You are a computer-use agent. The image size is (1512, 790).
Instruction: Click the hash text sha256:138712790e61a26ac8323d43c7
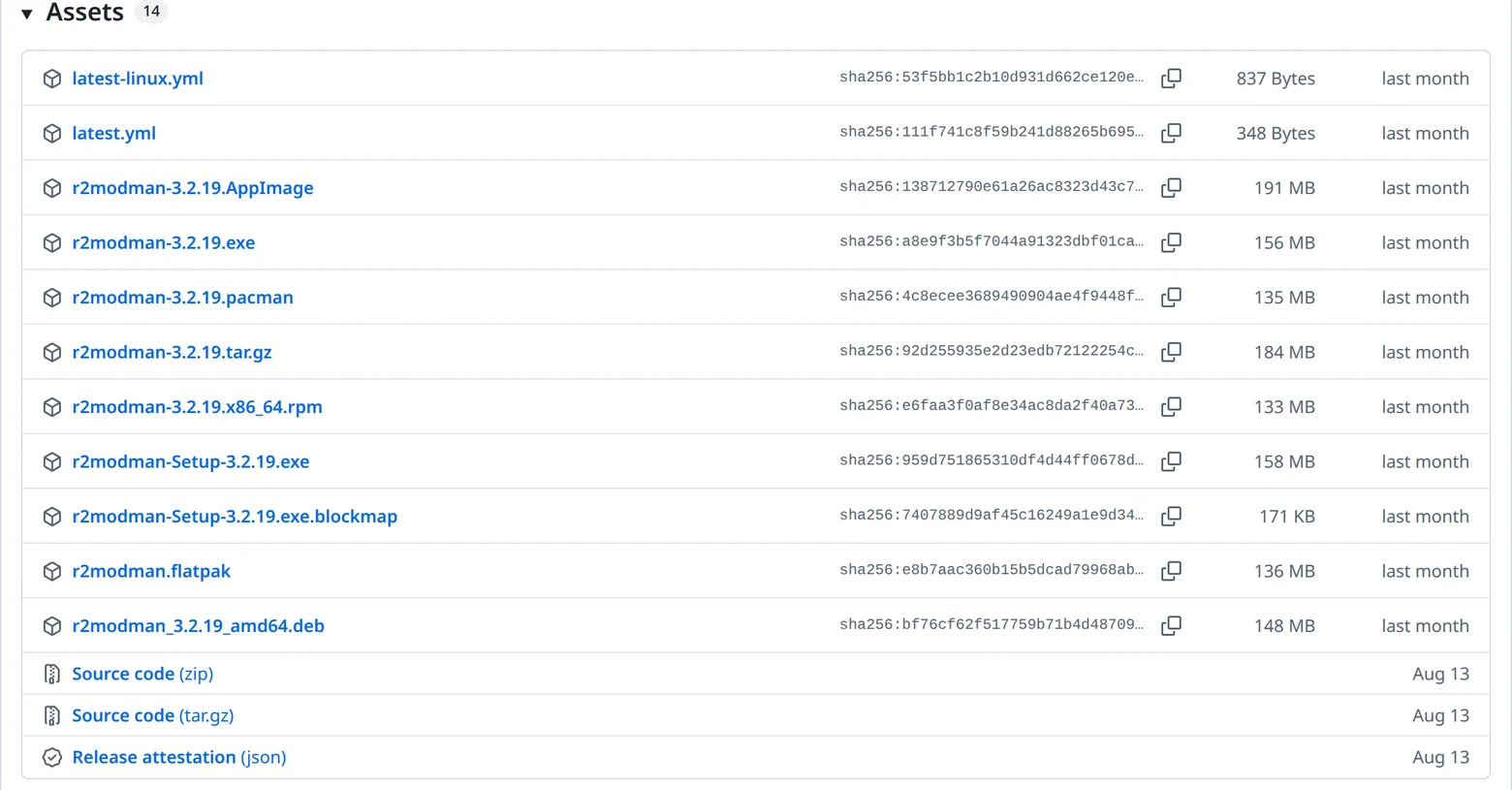(x=992, y=187)
